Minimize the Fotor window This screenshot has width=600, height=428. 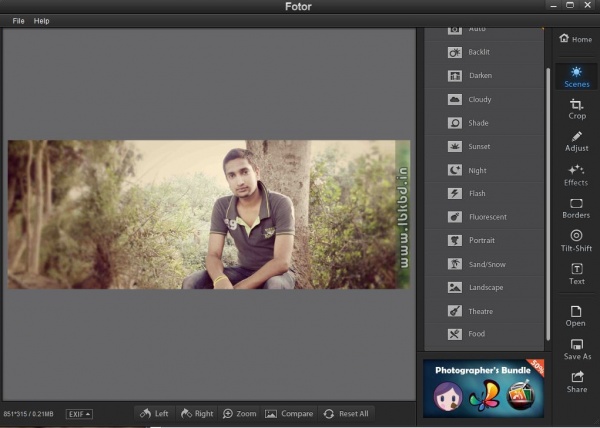tap(553, 5)
